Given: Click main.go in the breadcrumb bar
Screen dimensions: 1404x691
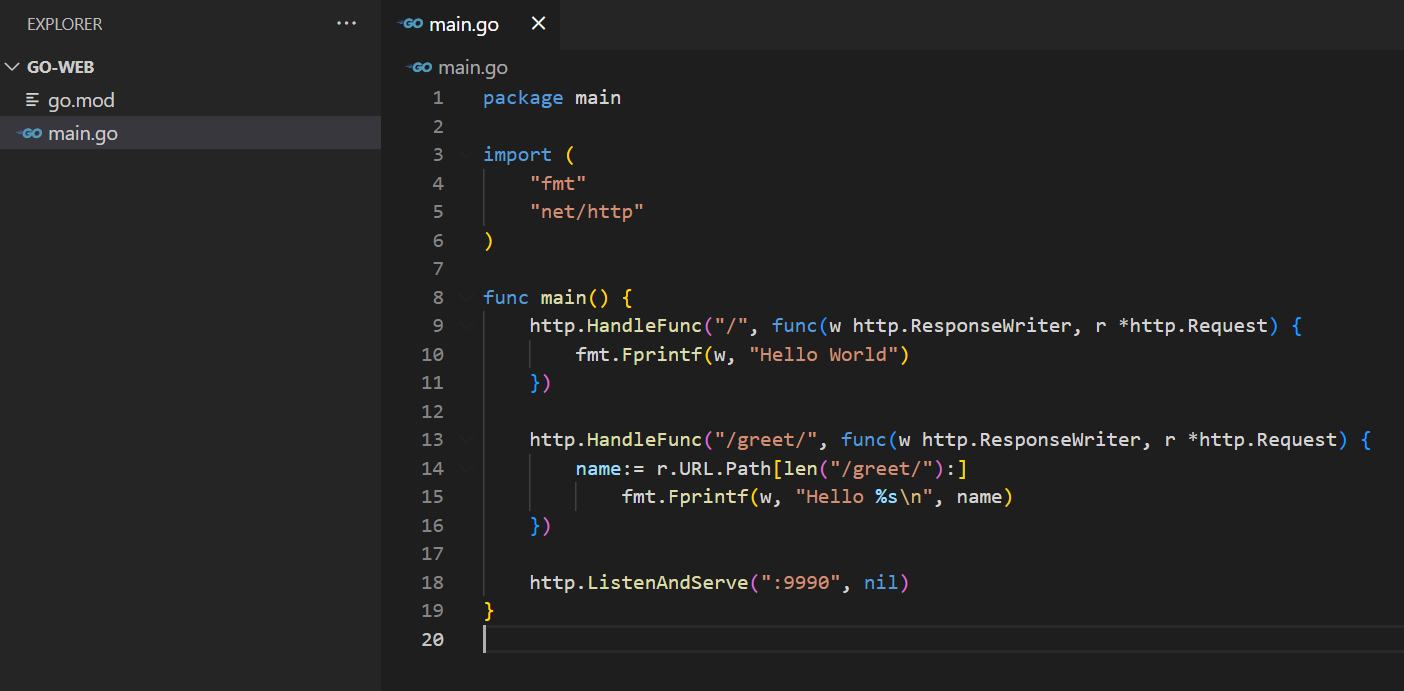Looking at the screenshot, I should point(473,67).
